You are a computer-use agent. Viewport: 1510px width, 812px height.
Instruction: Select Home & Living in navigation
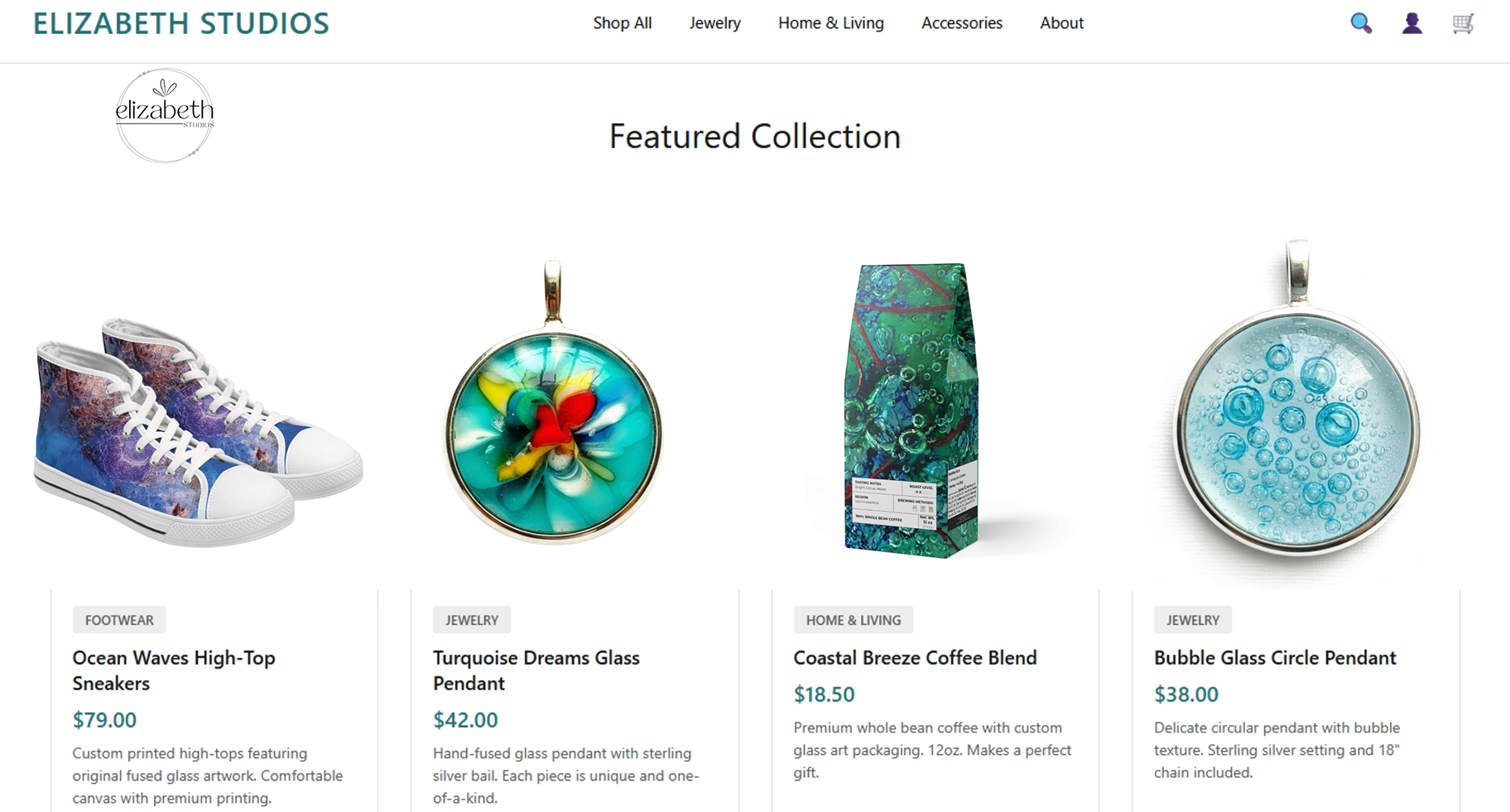pos(831,23)
